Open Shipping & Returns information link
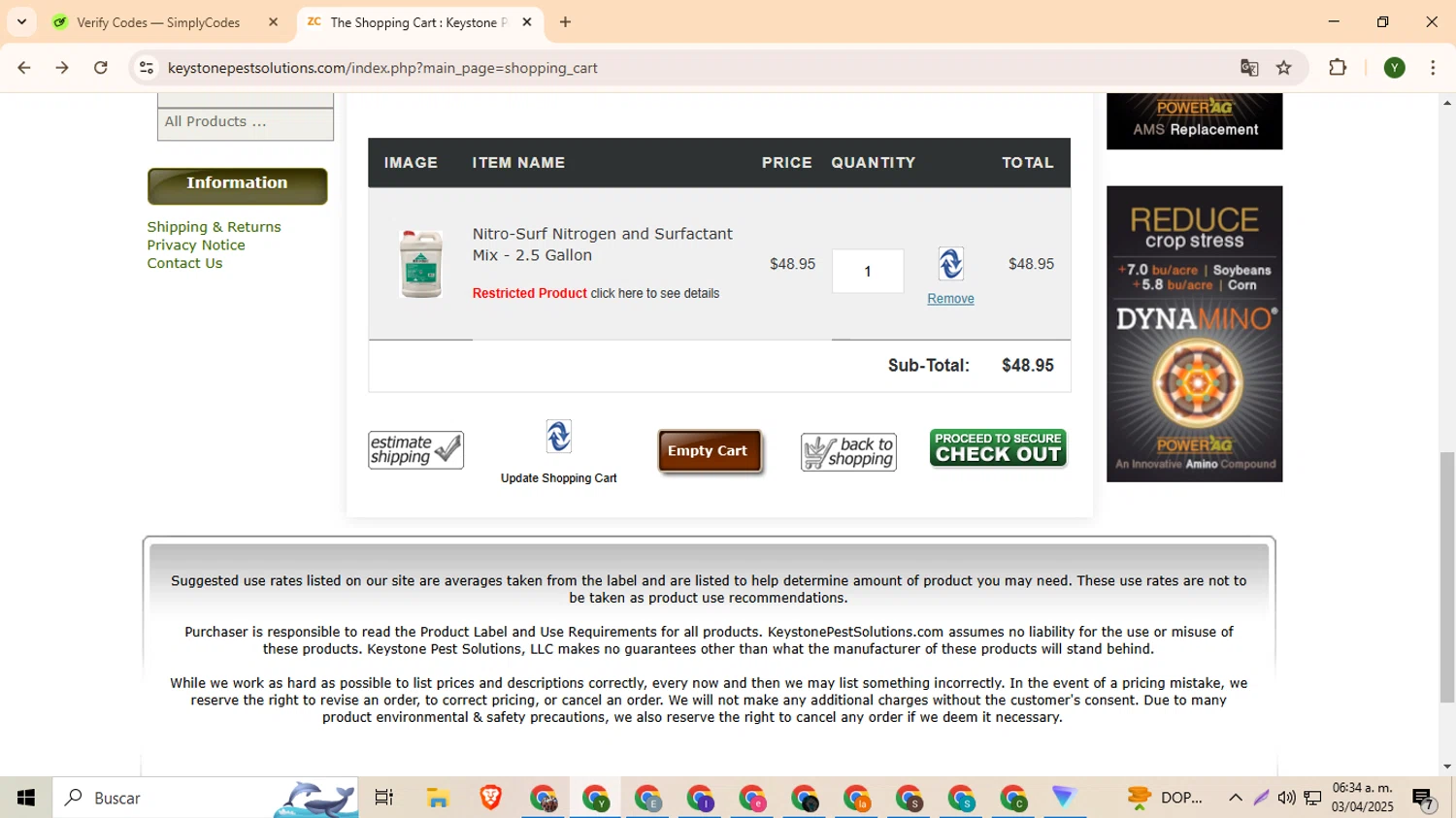 (214, 227)
